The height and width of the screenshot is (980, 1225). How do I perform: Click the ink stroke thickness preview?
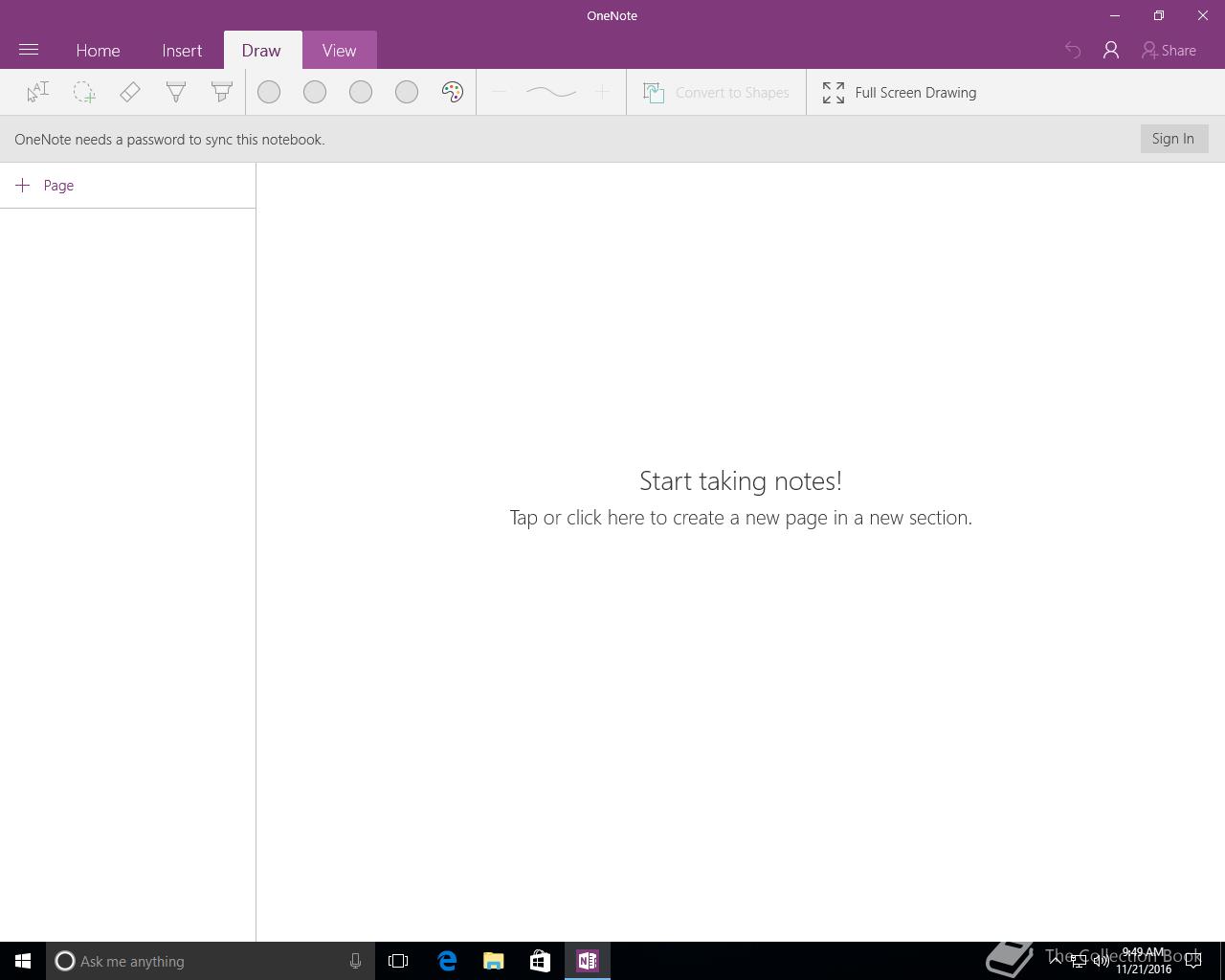point(551,92)
